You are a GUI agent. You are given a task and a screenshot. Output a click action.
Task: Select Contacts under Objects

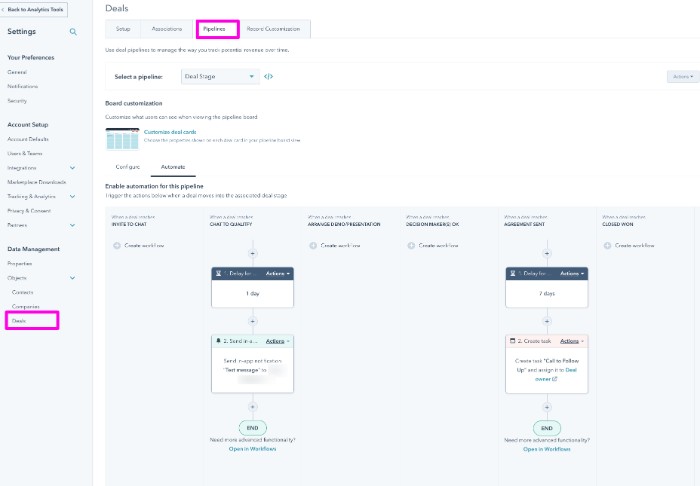click(23, 292)
